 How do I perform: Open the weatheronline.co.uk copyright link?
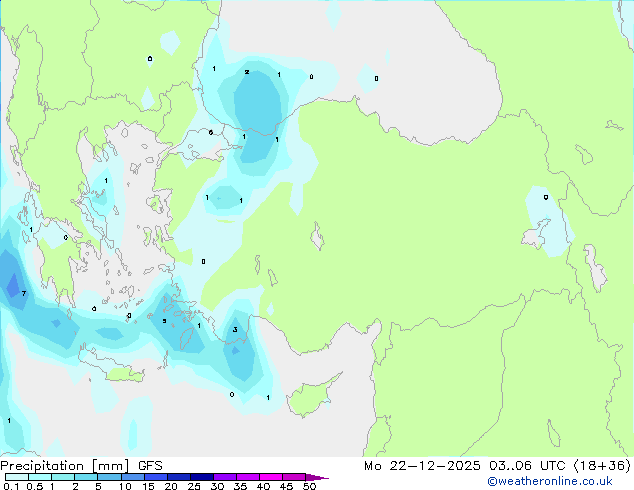[550, 481]
